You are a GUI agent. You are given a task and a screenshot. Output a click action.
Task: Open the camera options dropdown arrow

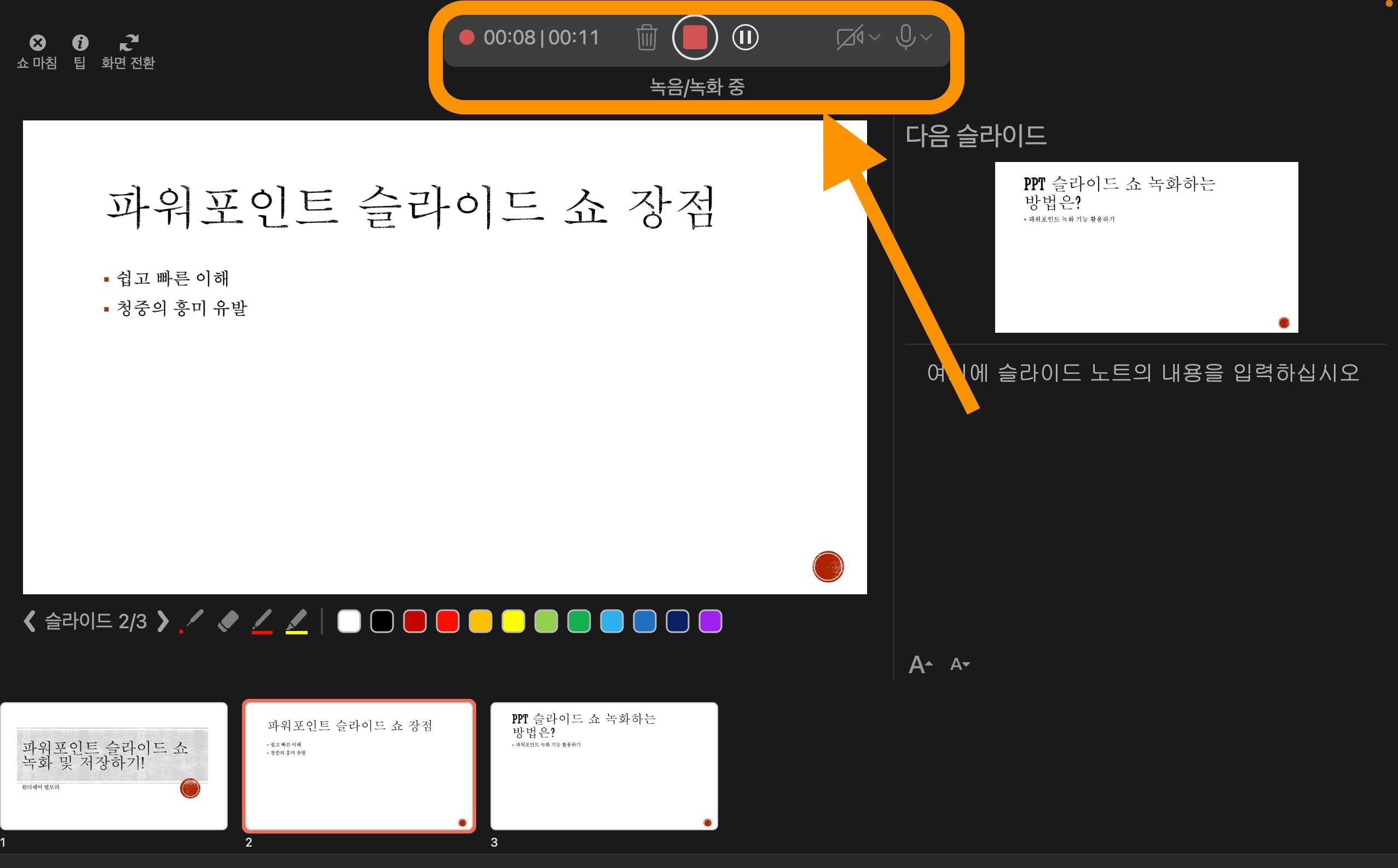tap(874, 37)
